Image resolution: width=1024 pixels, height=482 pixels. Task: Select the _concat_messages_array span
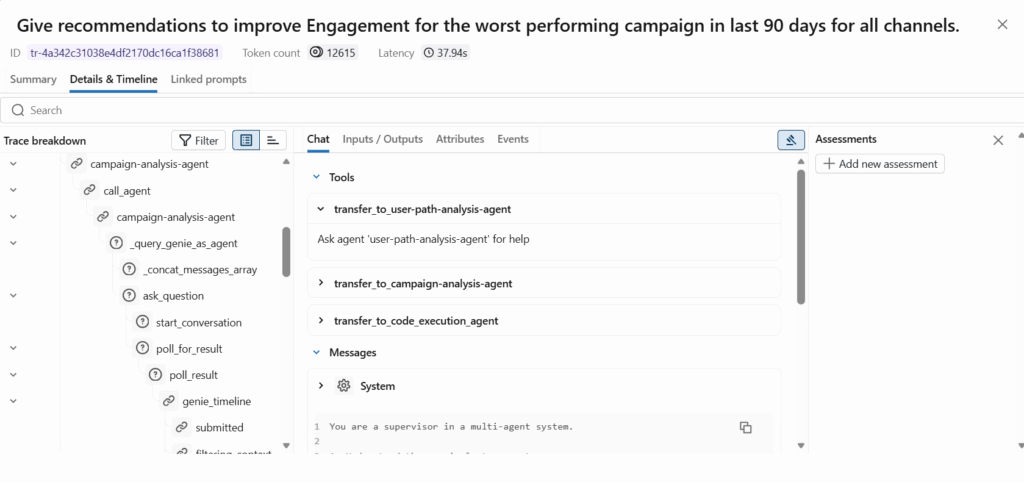200,270
